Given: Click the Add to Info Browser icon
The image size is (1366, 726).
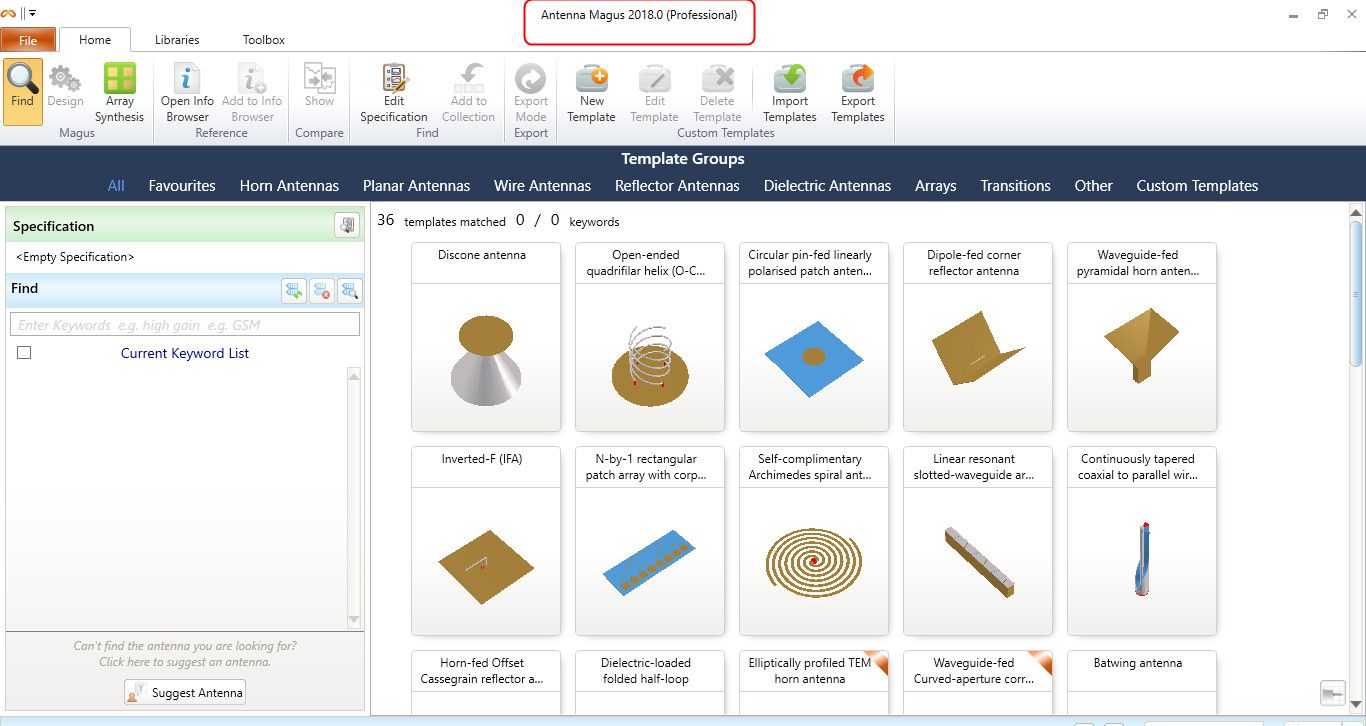Looking at the screenshot, I should pos(252,79).
